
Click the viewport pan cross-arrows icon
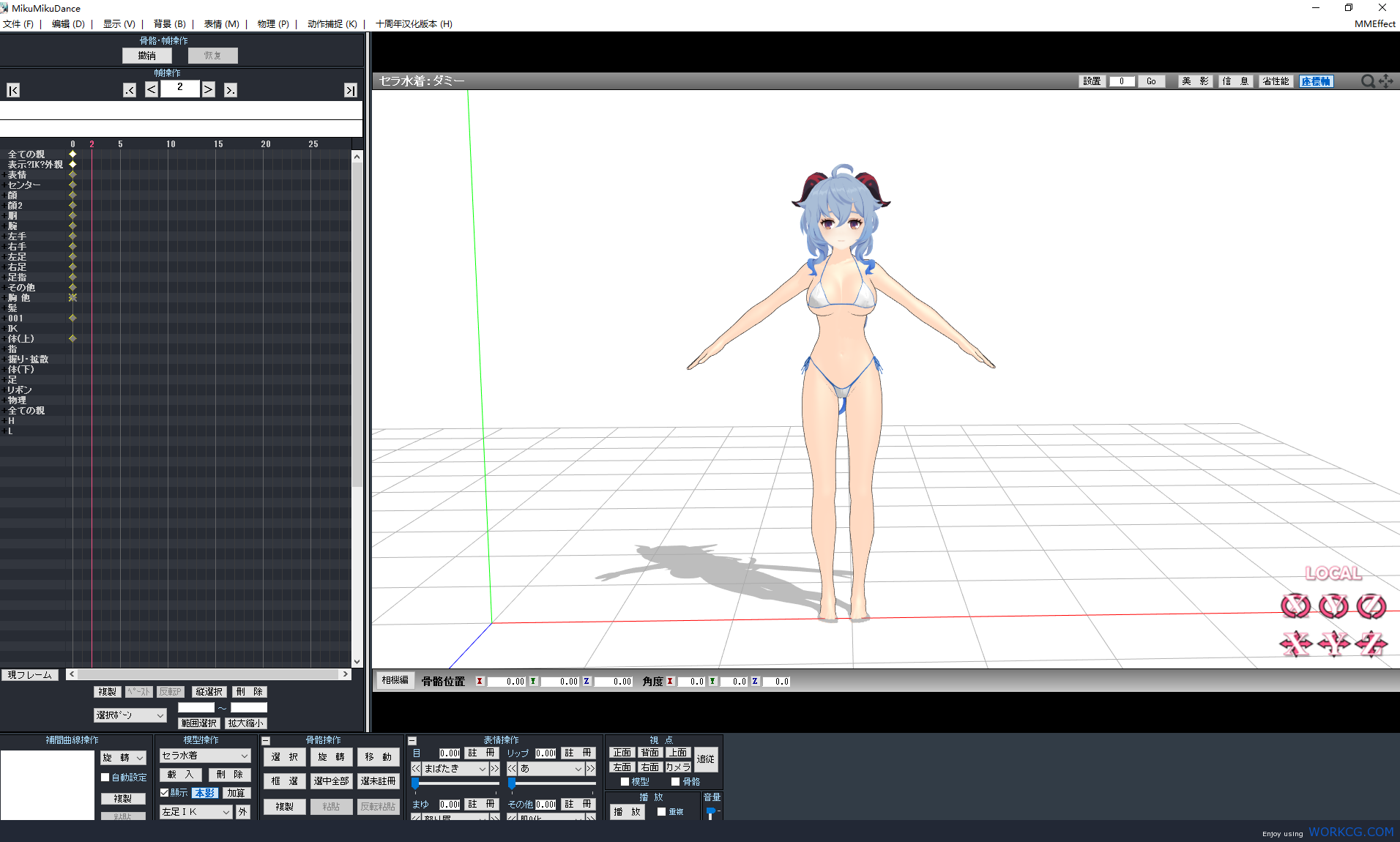coord(1386,81)
